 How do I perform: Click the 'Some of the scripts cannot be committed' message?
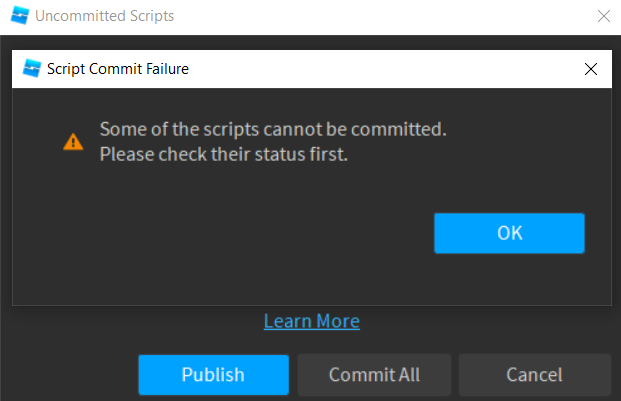(272, 129)
